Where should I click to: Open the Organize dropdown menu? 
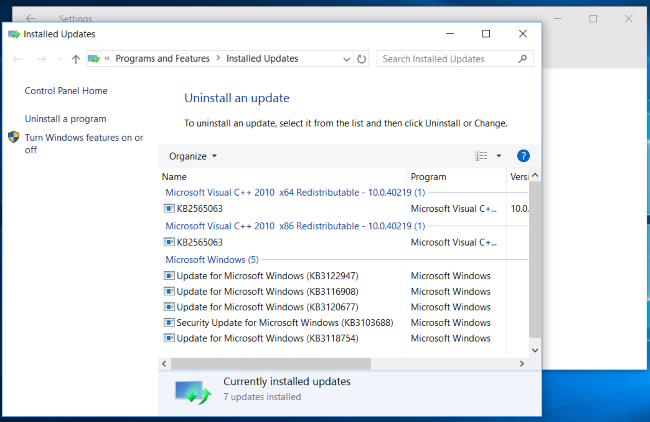[193, 156]
